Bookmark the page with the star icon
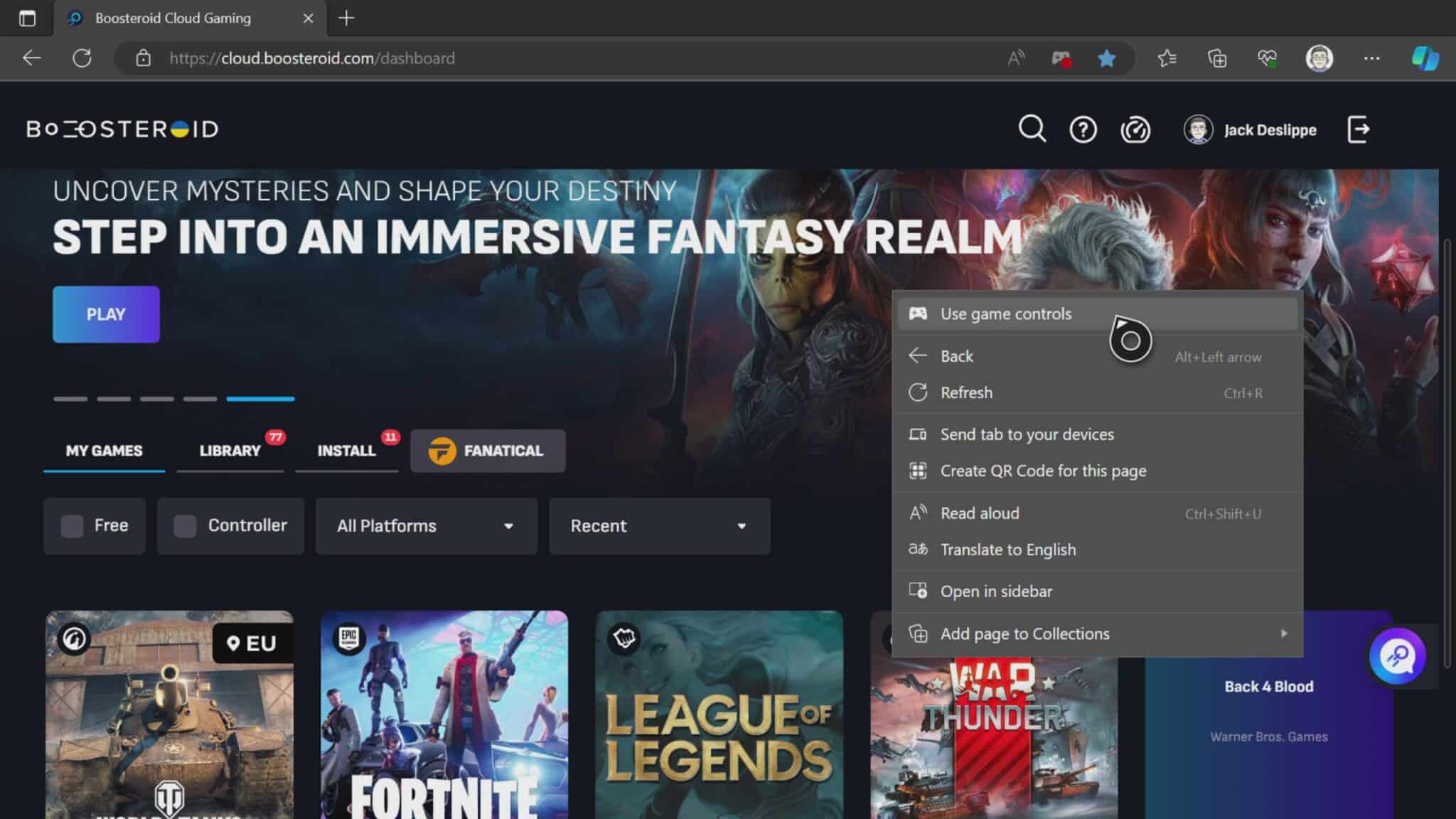The height and width of the screenshot is (819, 1456). pyautogui.click(x=1106, y=58)
